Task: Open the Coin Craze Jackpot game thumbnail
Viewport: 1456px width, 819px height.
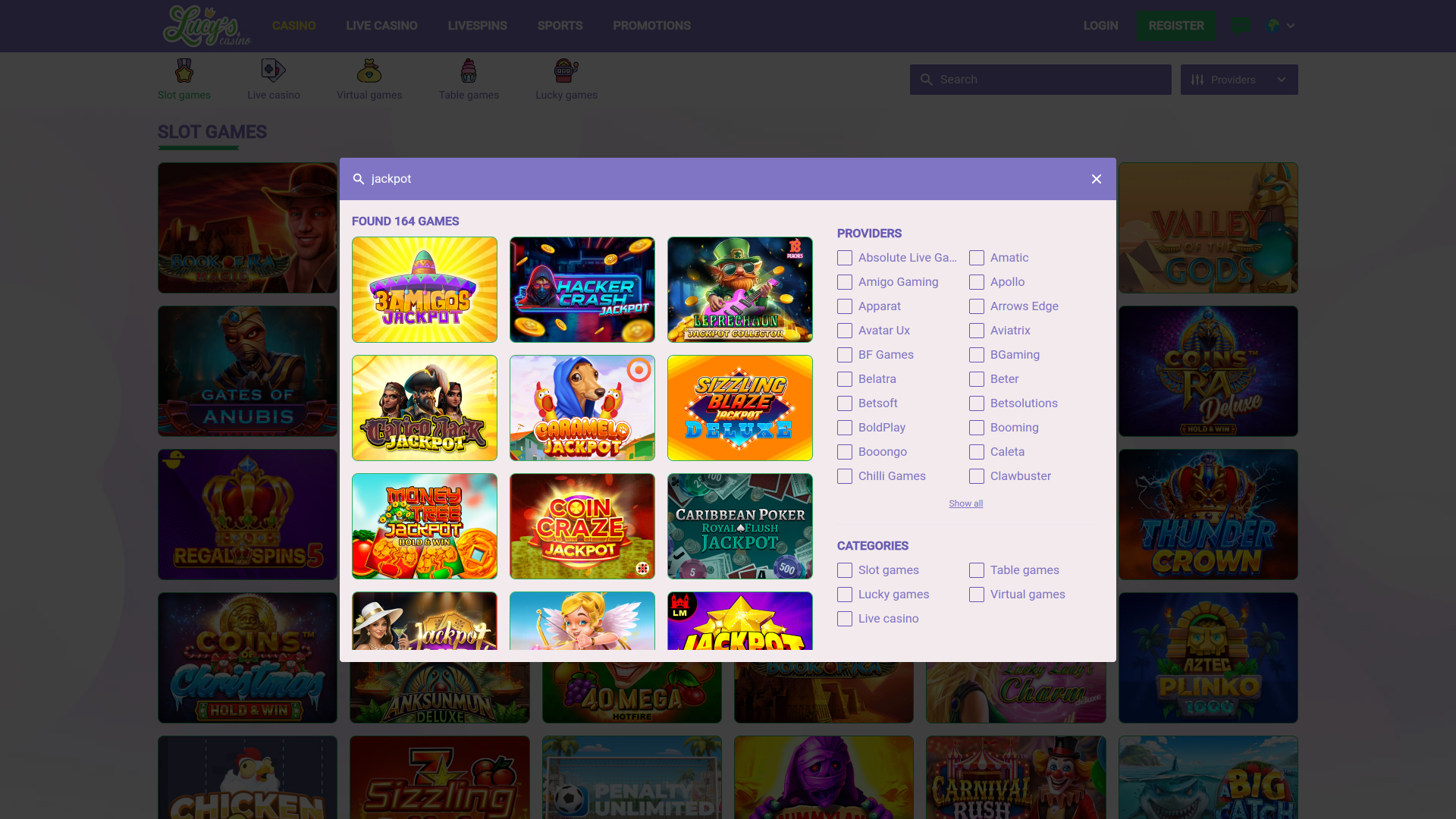Action: pos(582,526)
